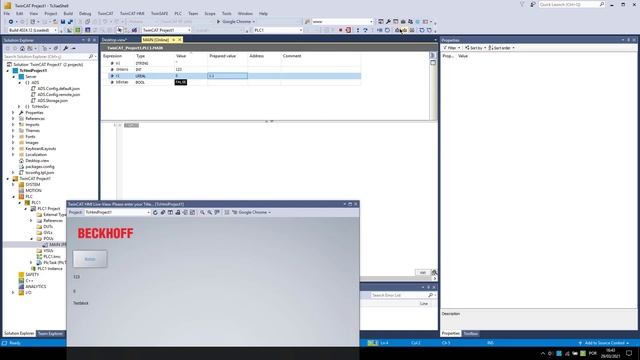
Task: Click the PLC Login icon in toolbar
Action: coord(326,30)
